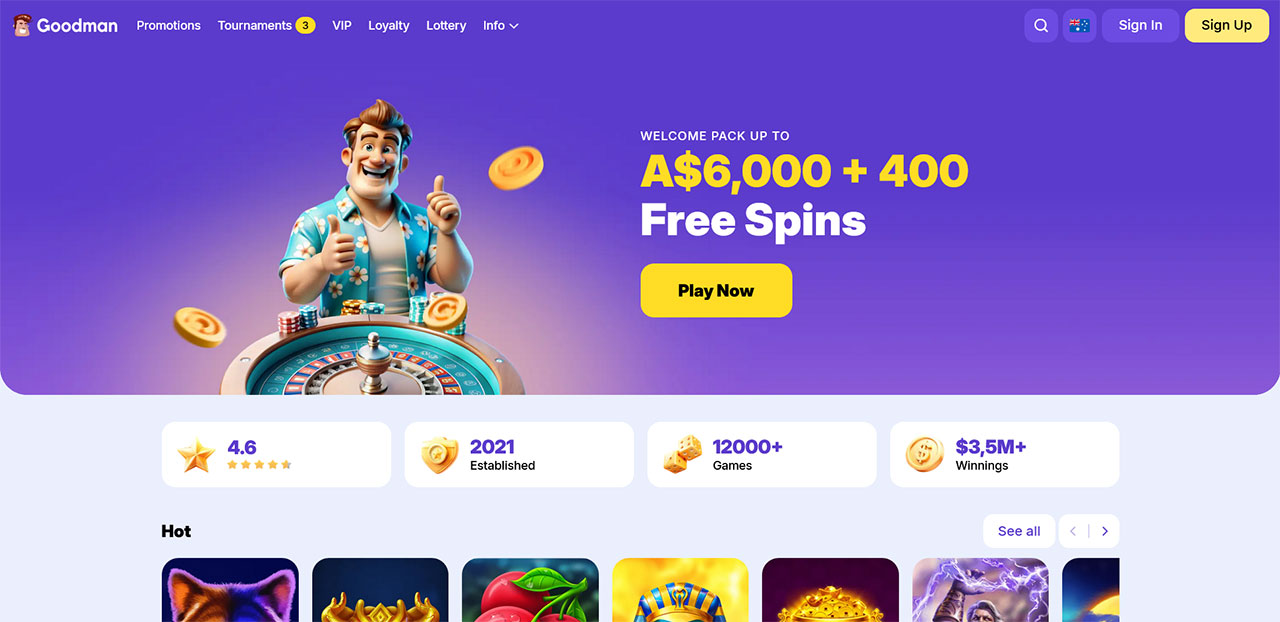
Task: Click See all Hot games
Action: [1019, 531]
